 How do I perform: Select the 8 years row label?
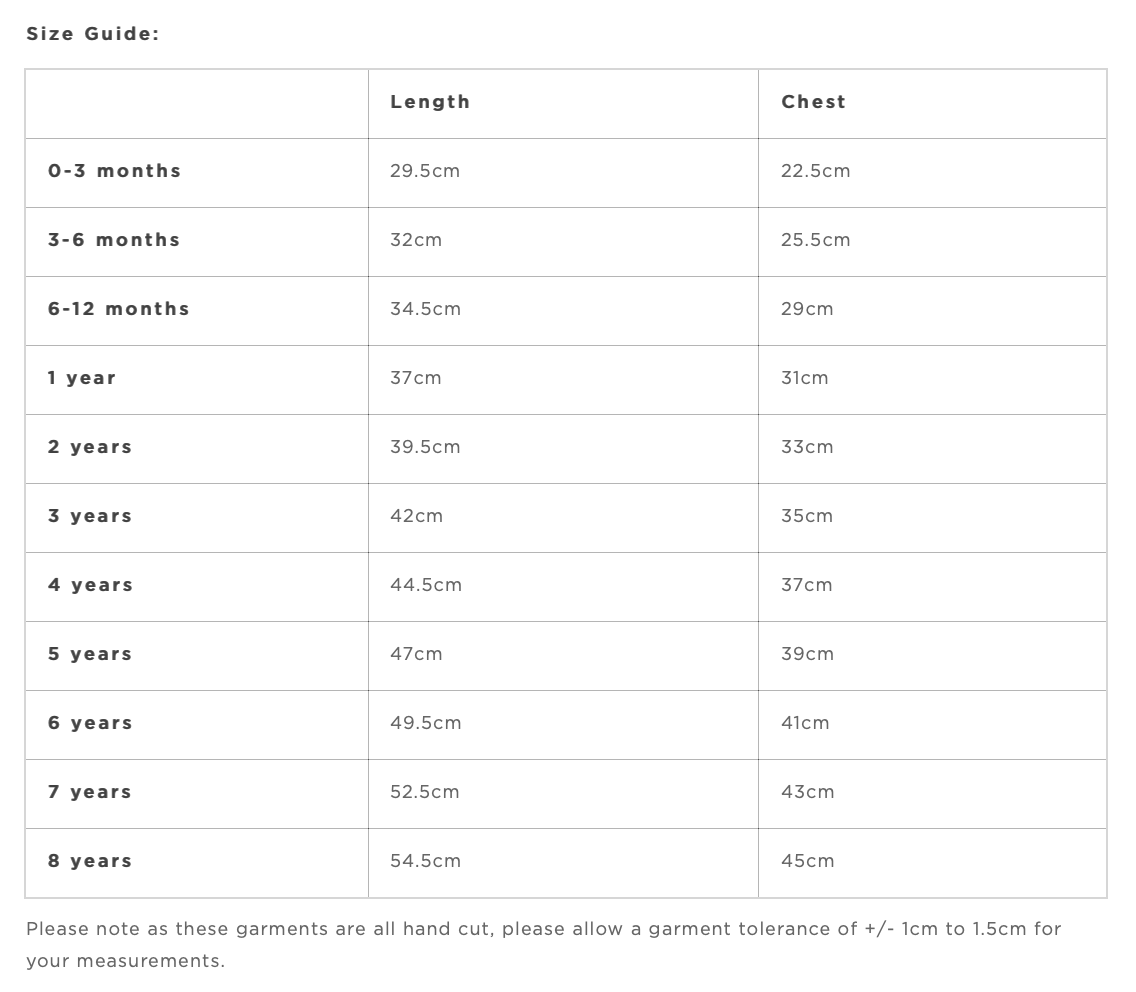[x=90, y=861]
